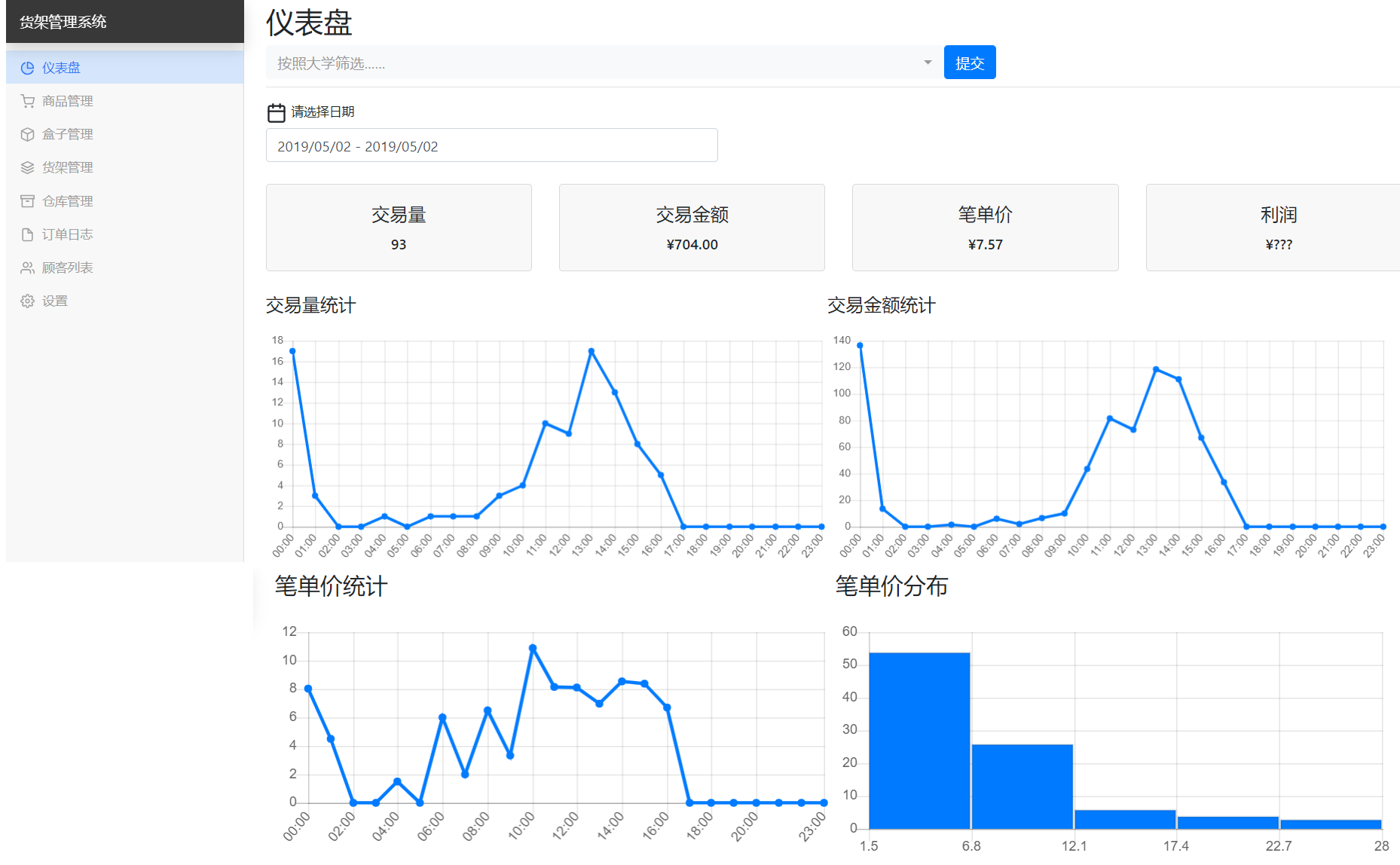Open the date range picker field
The width and height of the screenshot is (1400, 865).
pos(491,145)
